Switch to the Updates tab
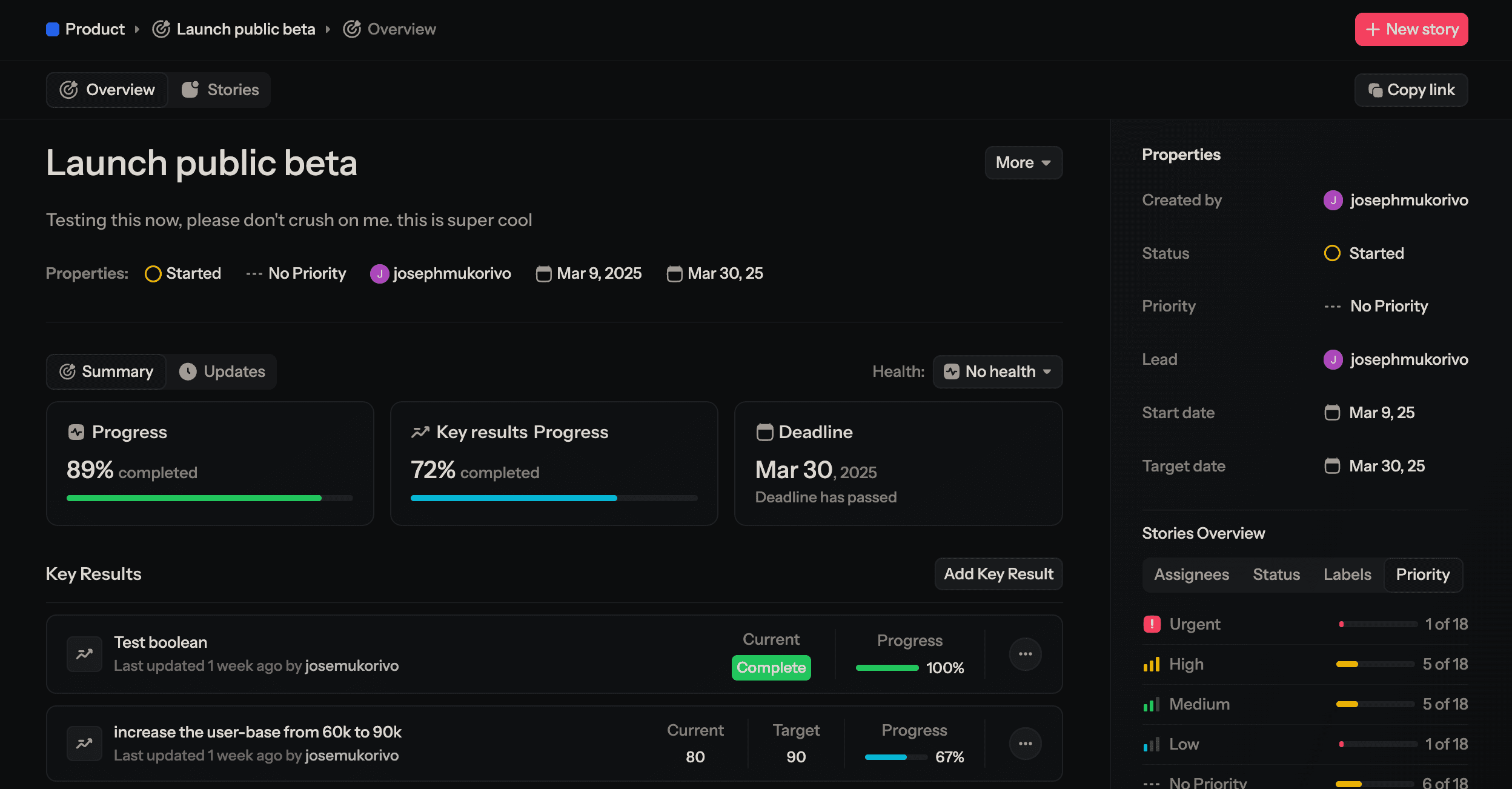 222,371
